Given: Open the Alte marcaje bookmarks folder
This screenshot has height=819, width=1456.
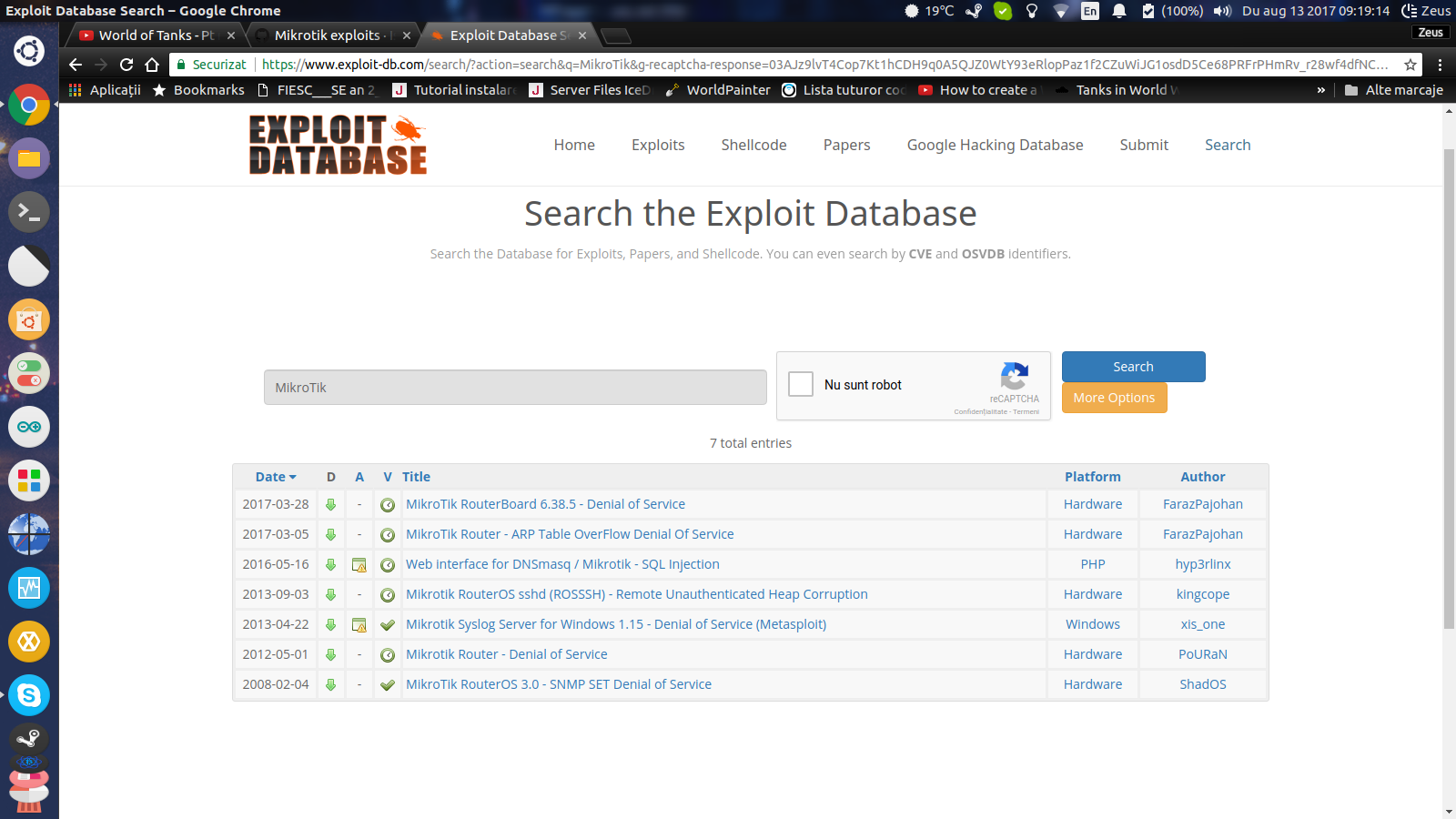Looking at the screenshot, I should (1394, 90).
